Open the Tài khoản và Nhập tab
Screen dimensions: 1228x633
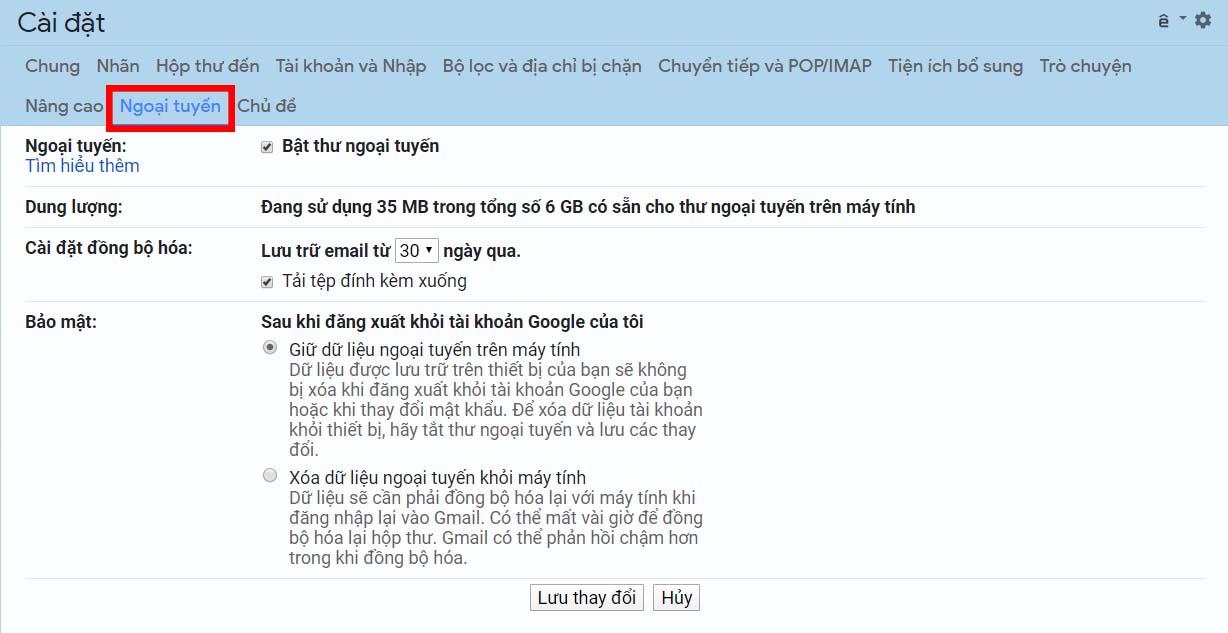click(351, 66)
